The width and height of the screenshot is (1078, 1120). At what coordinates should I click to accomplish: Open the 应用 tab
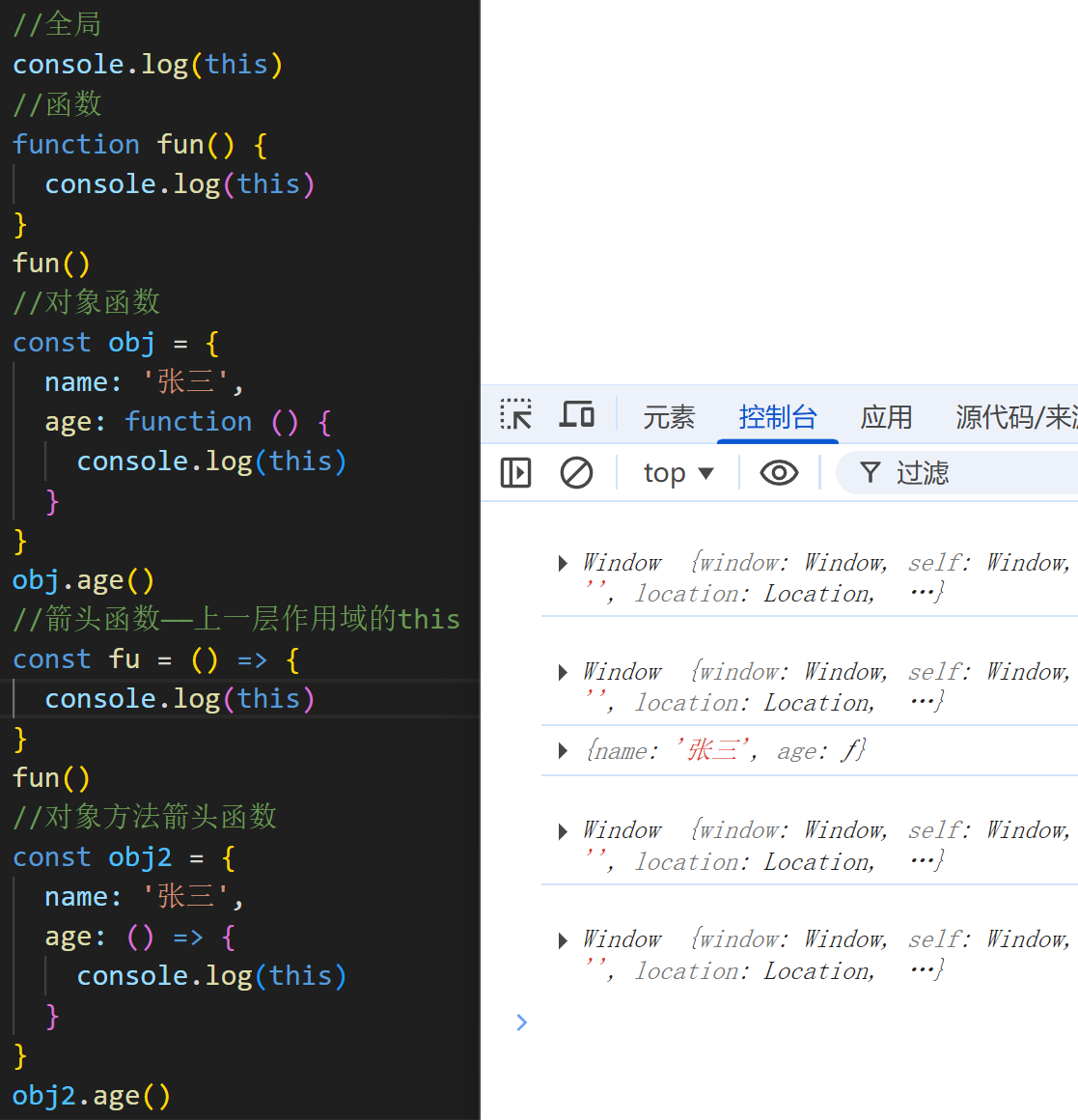coord(886,417)
